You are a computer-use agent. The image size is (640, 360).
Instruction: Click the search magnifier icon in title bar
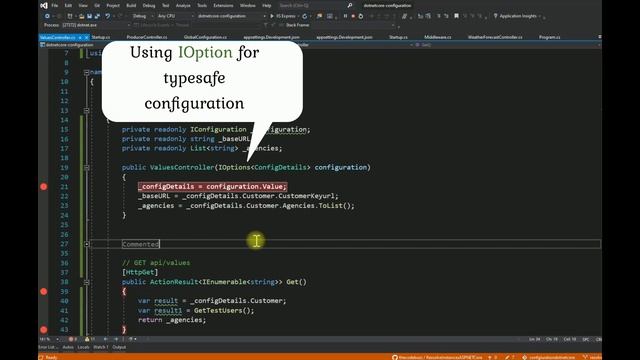point(350,5)
